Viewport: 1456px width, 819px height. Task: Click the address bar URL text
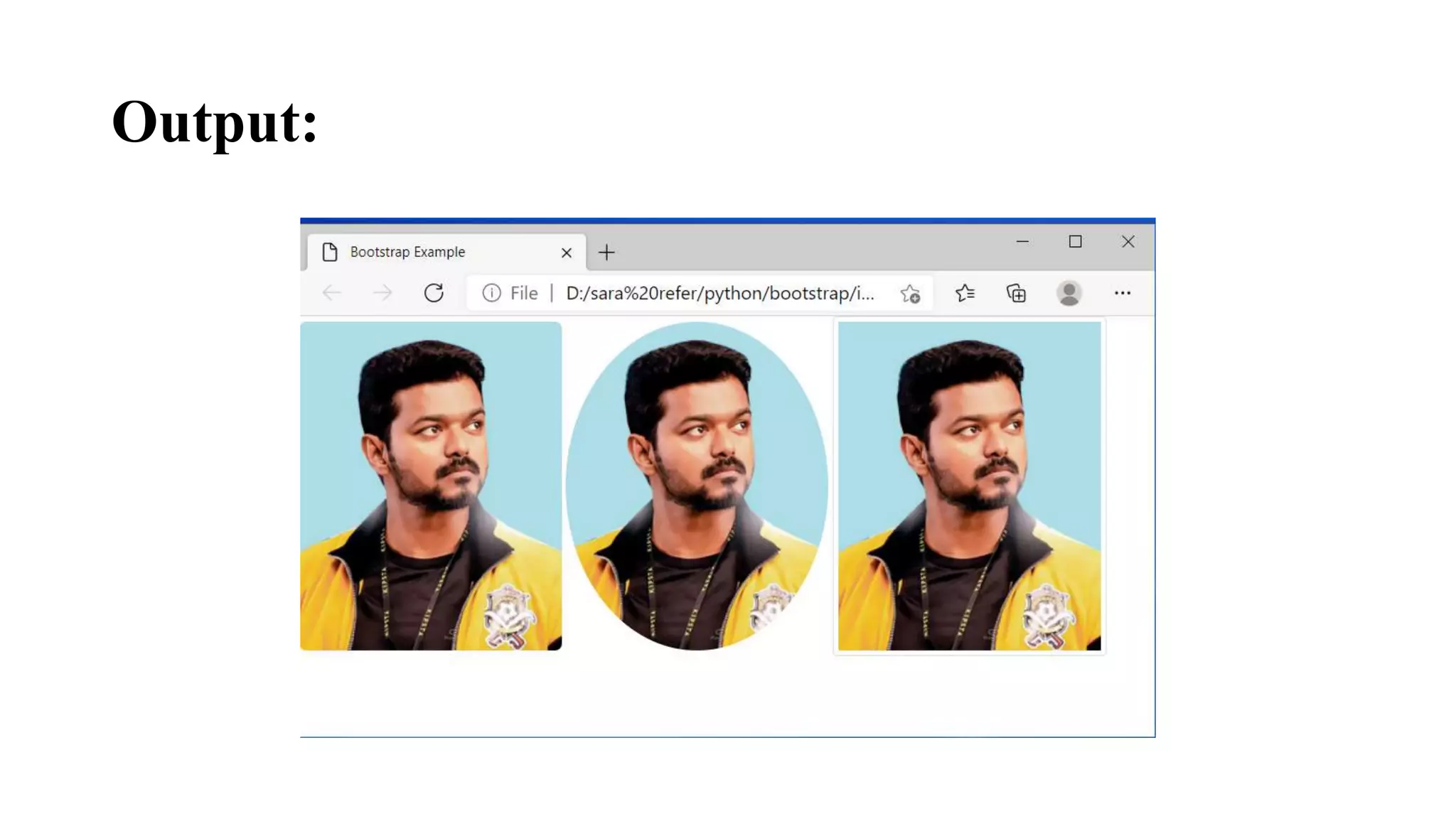click(x=719, y=293)
